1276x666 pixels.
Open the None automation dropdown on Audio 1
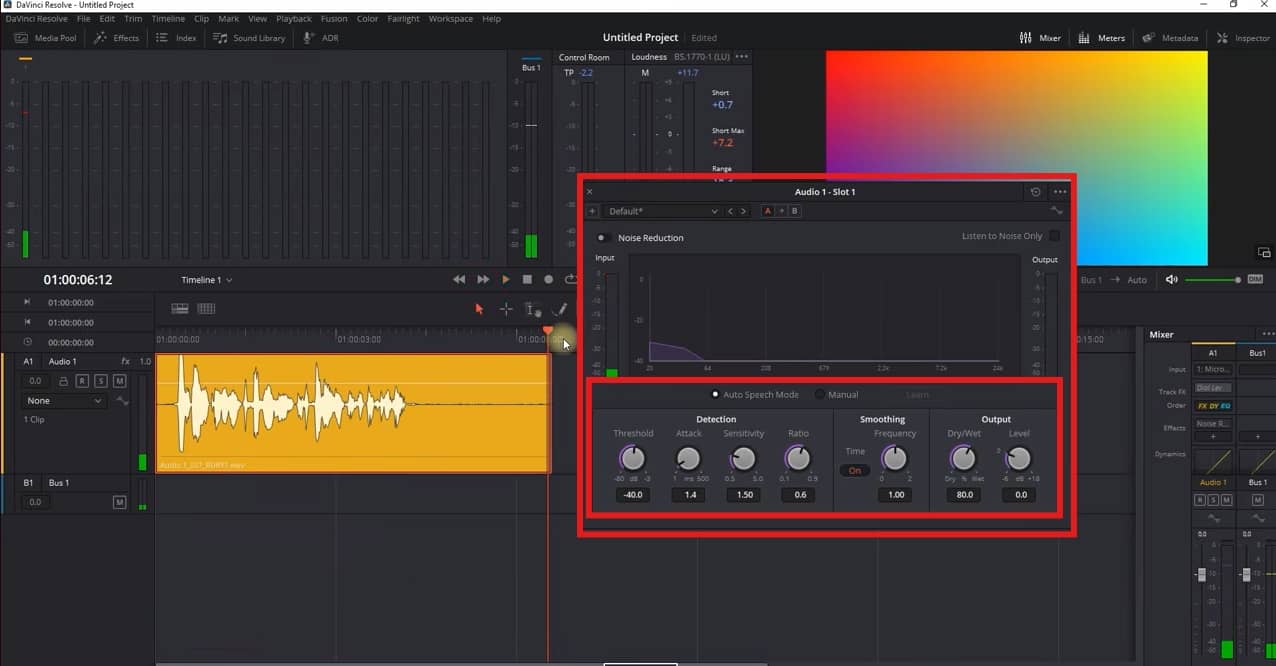click(65, 401)
